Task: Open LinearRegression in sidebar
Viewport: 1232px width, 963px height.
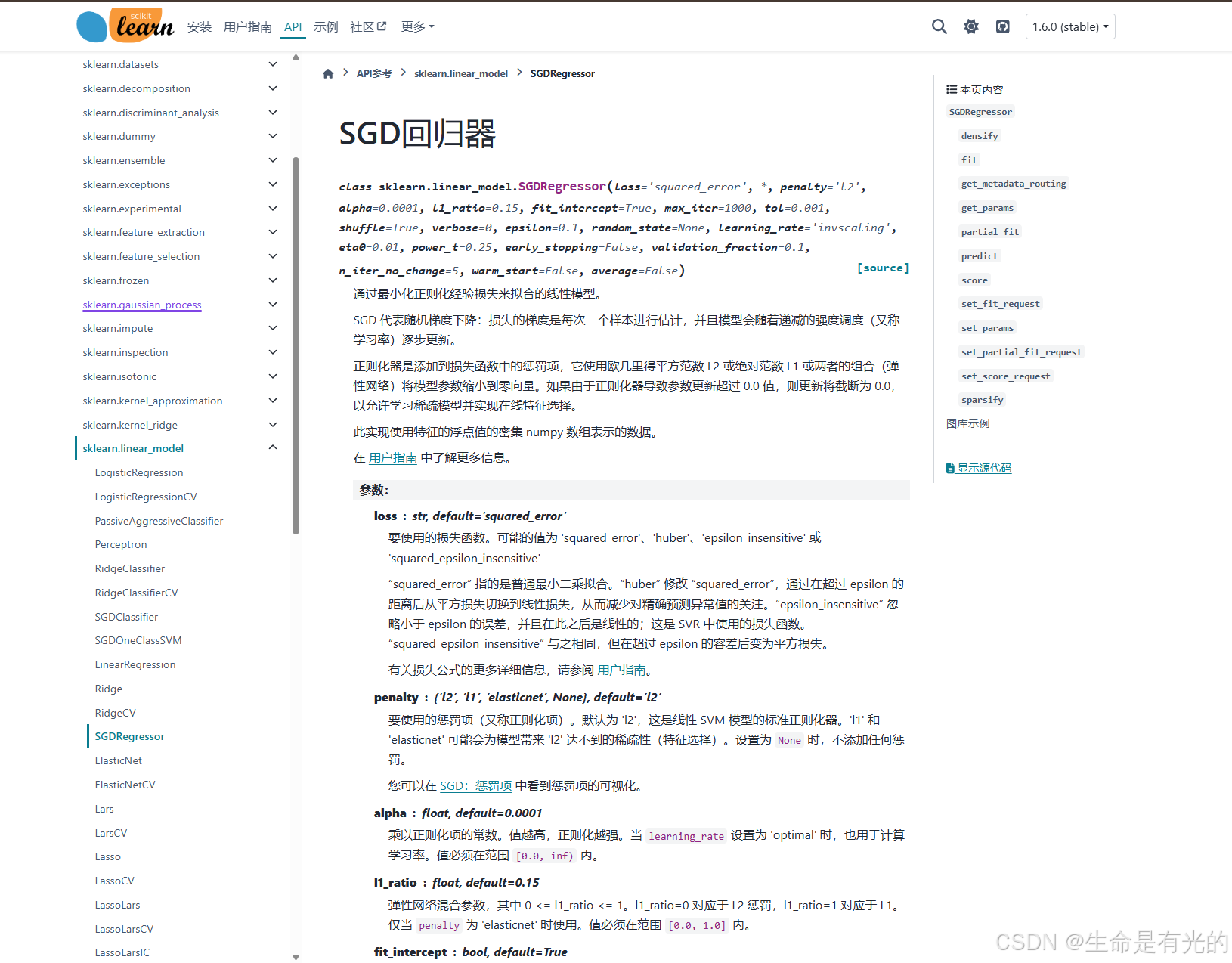Action: (135, 664)
